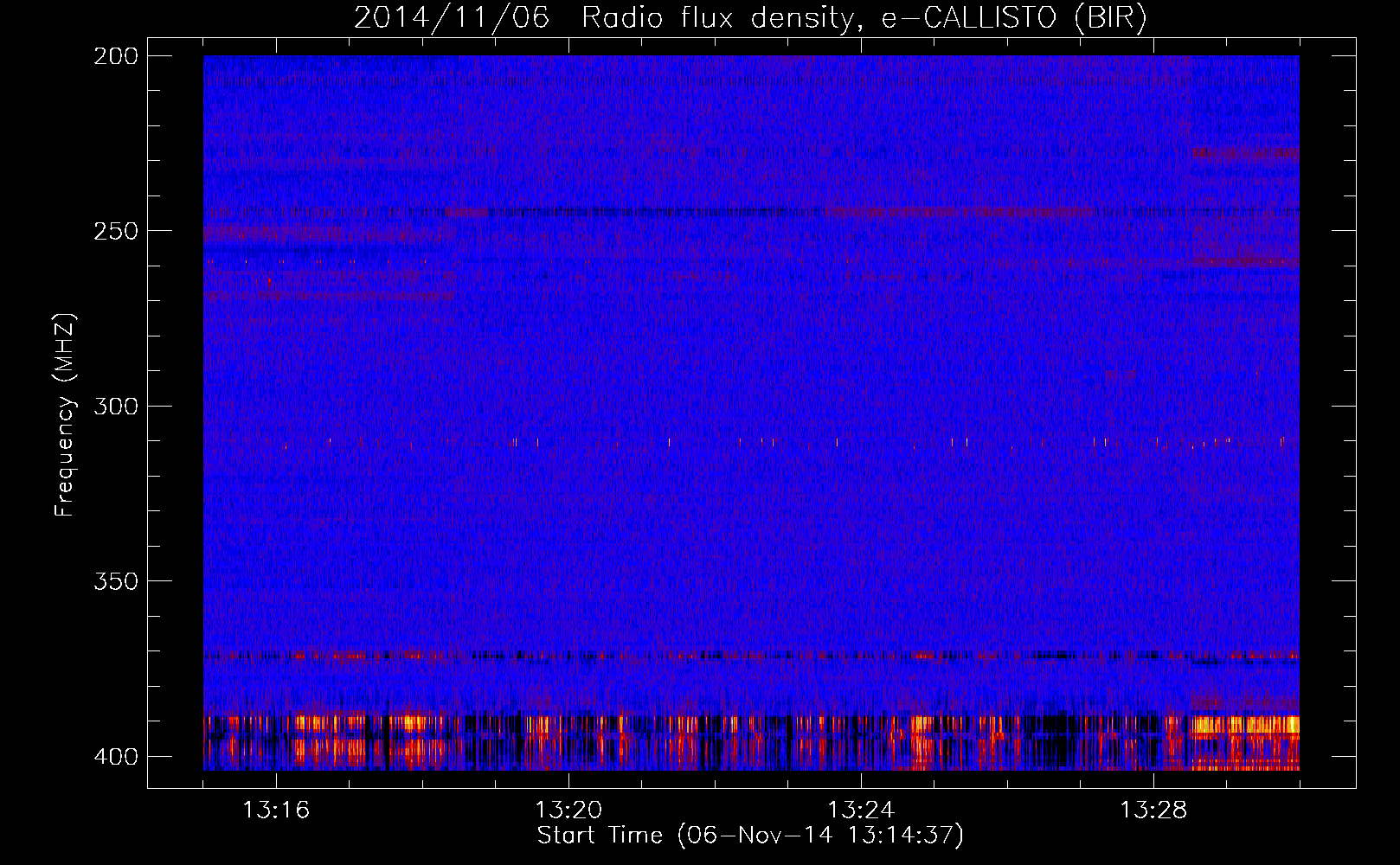Viewport: 1400px width, 865px height.
Task: Click the '13:24' time tick label
Action: [x=861, y=810]
